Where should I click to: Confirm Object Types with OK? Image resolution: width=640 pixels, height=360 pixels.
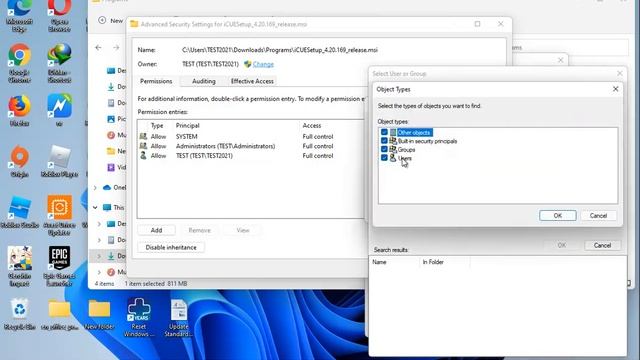(x=558, y=216)
